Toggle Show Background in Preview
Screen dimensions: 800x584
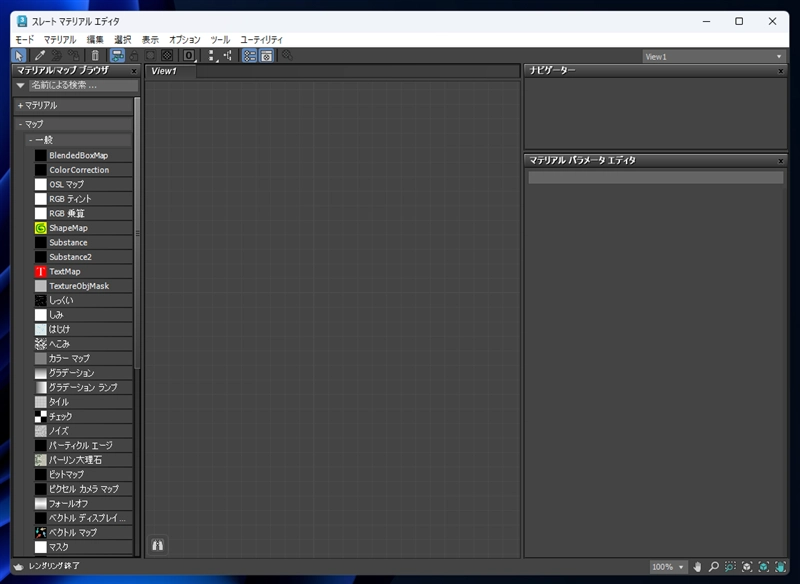(x=167, y=56)
